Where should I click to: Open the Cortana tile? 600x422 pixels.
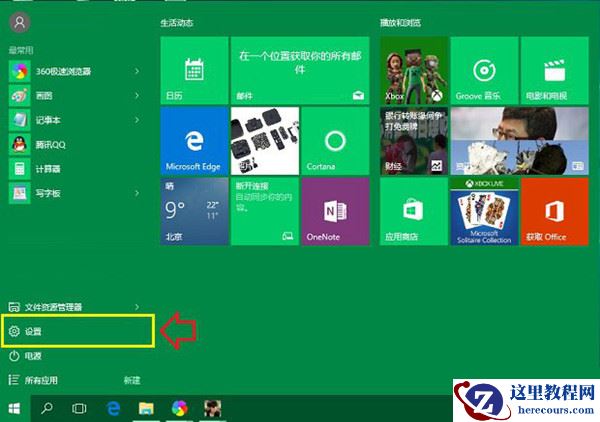pyautogui.click(x=336, y=141)
